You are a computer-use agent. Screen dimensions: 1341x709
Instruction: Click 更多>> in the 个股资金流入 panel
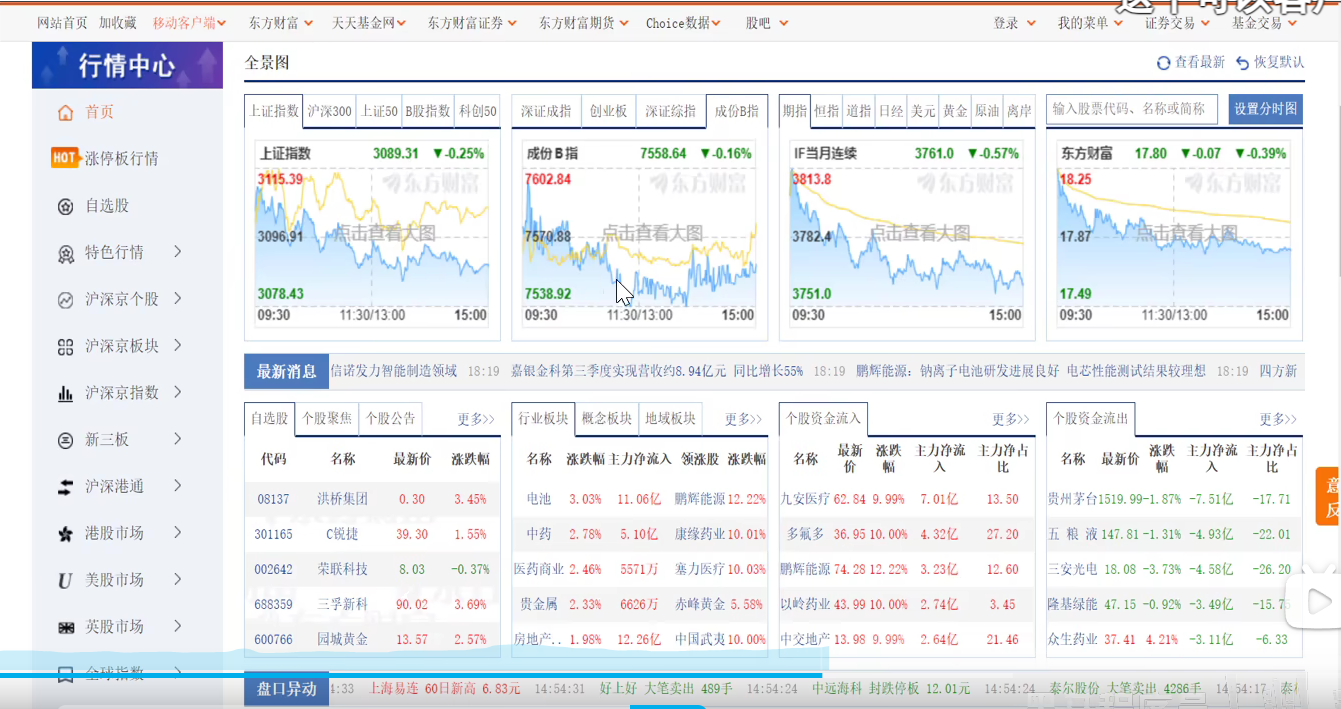tap(1011, 419)
